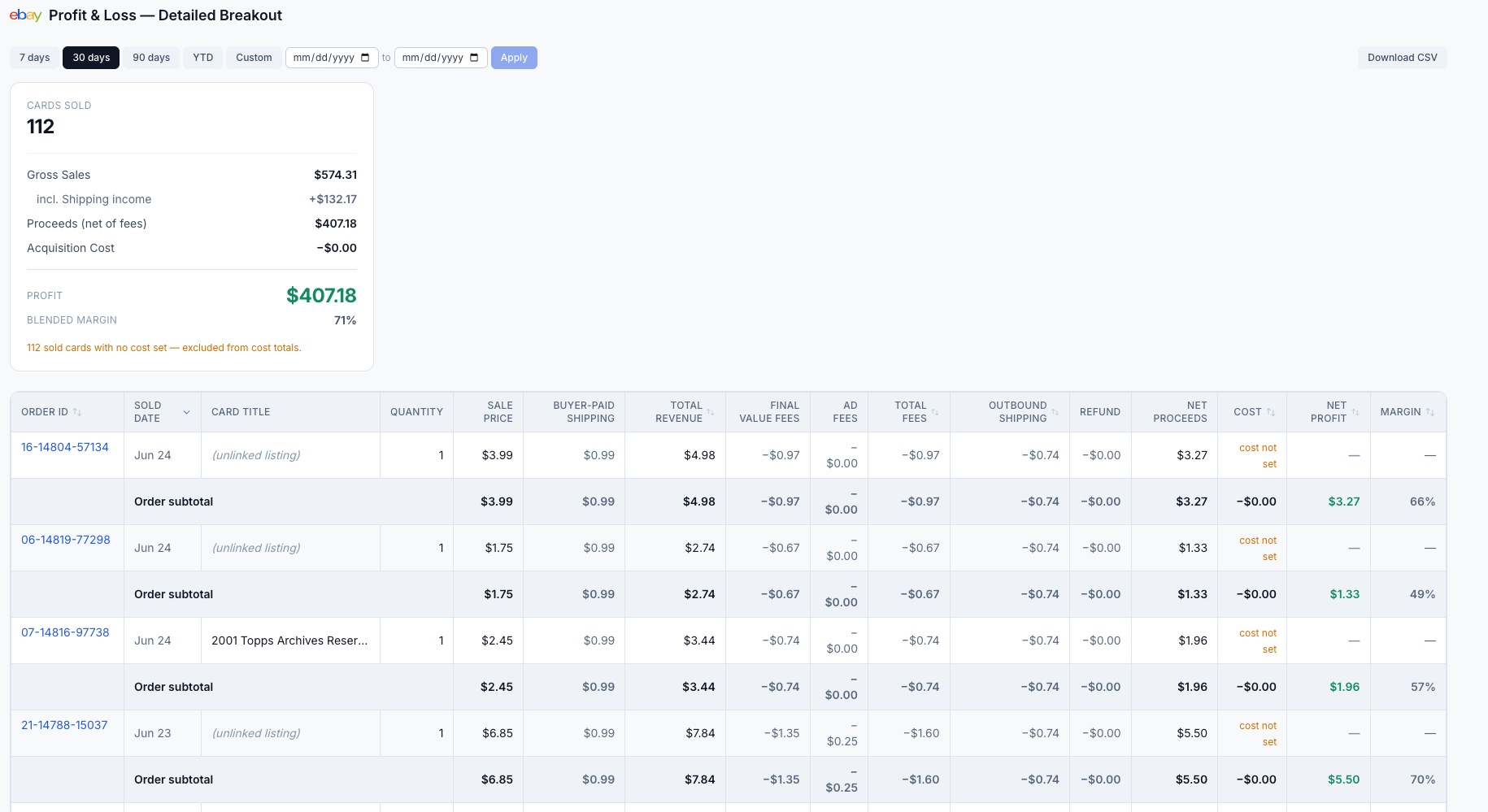The width and height of the screenshot is (1488, 812).
Task: Click 'cost not set' for order 07-14816-97738
Action: (x=1258, y=641)
